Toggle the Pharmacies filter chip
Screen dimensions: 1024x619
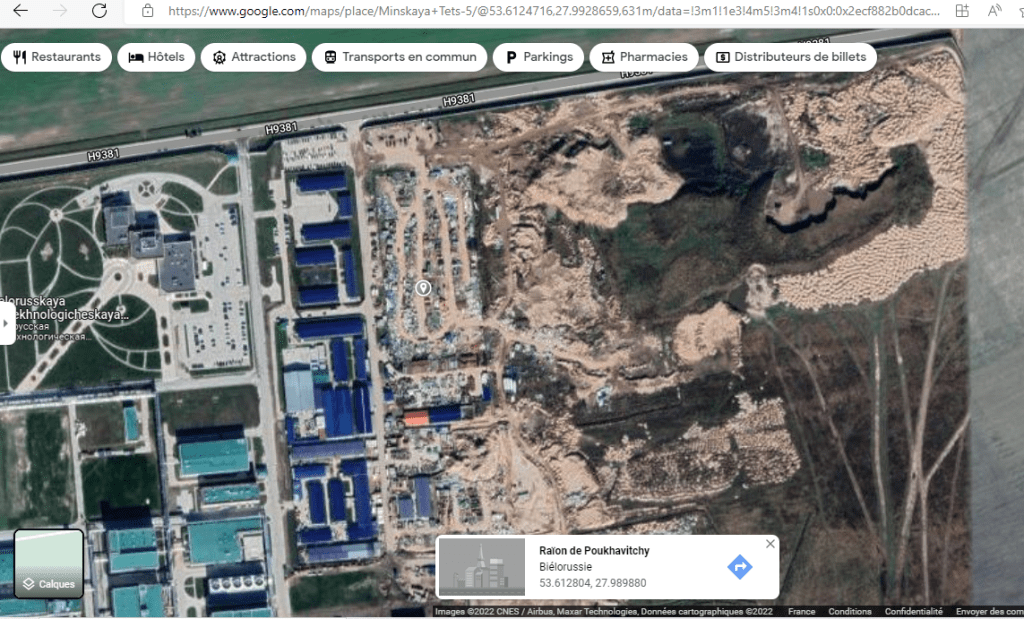pyautogui.click(x=644, y=57)
